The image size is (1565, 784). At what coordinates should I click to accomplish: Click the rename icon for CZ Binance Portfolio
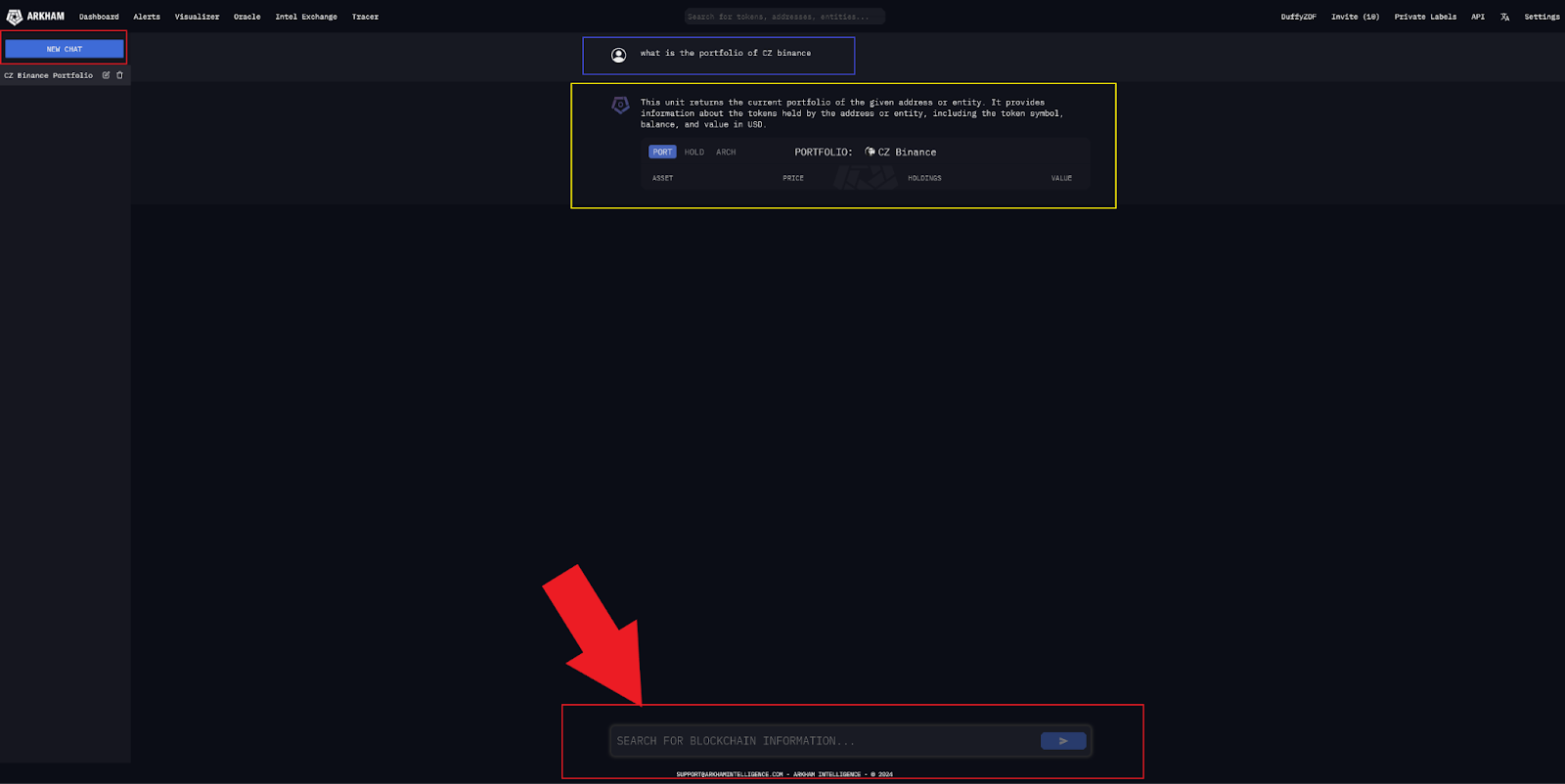106,75
